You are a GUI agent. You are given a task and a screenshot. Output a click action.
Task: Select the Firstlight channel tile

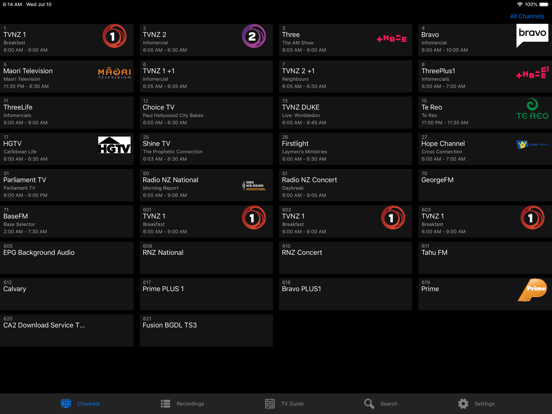click(x=345, y=149)
